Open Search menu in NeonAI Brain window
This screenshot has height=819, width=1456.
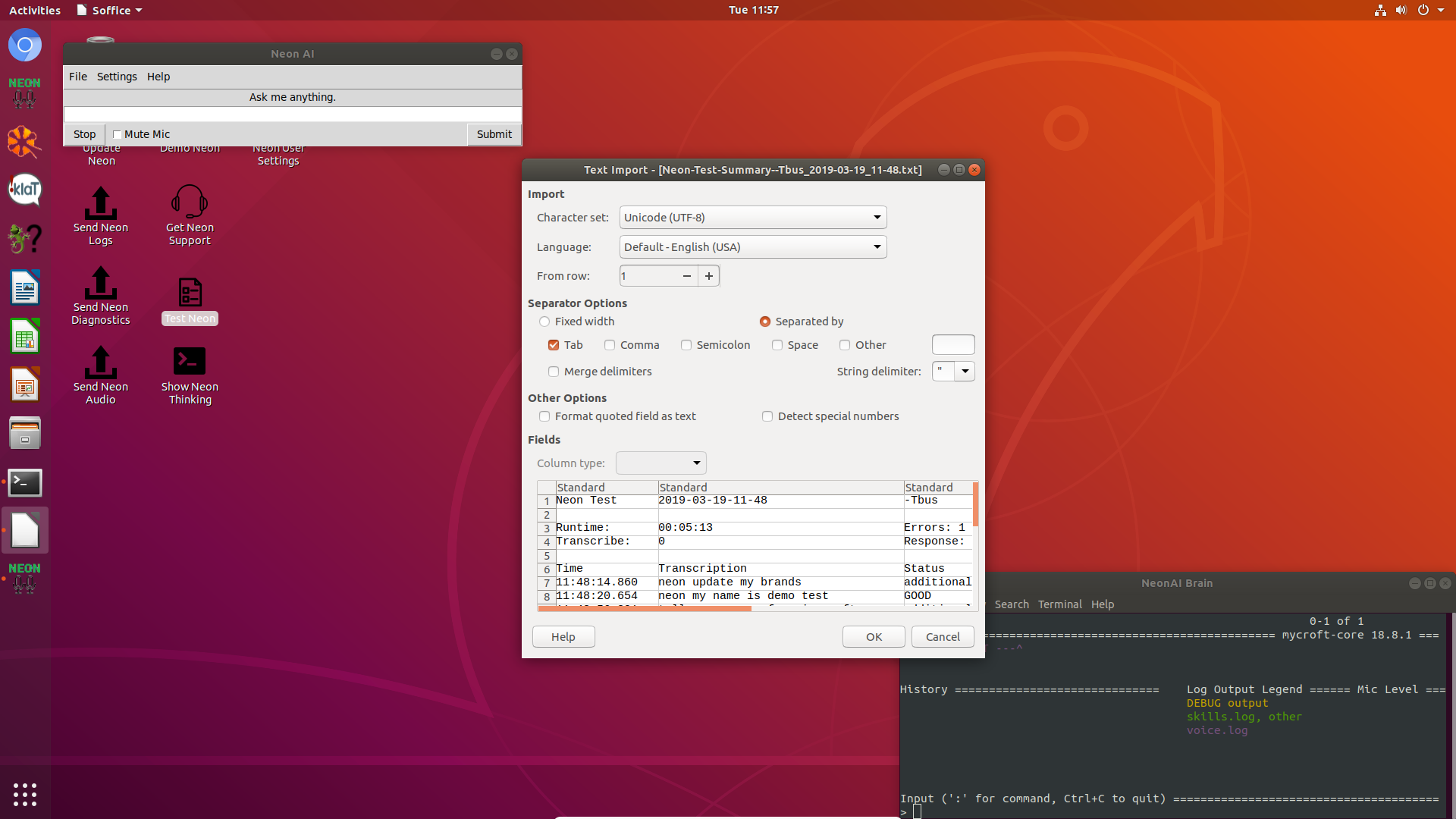[1012, 604]
